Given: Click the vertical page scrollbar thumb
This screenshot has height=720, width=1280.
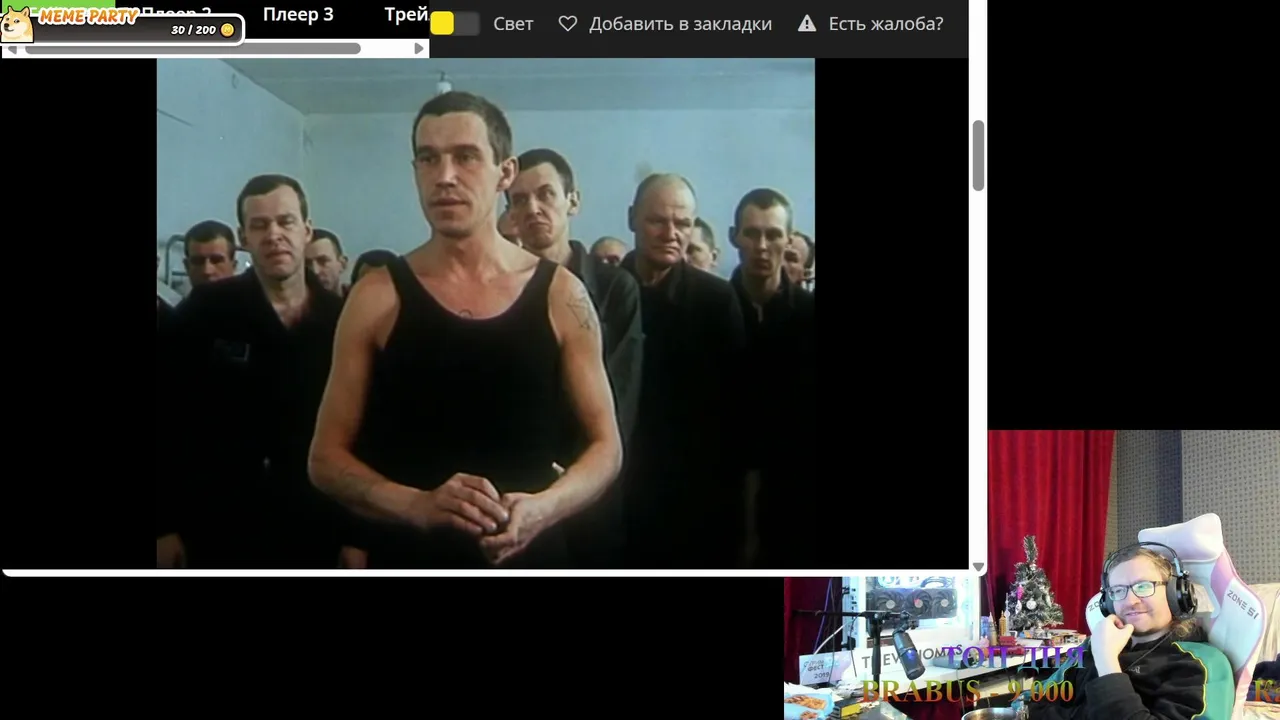Looking at the screenshot, I should coord(978,155).
